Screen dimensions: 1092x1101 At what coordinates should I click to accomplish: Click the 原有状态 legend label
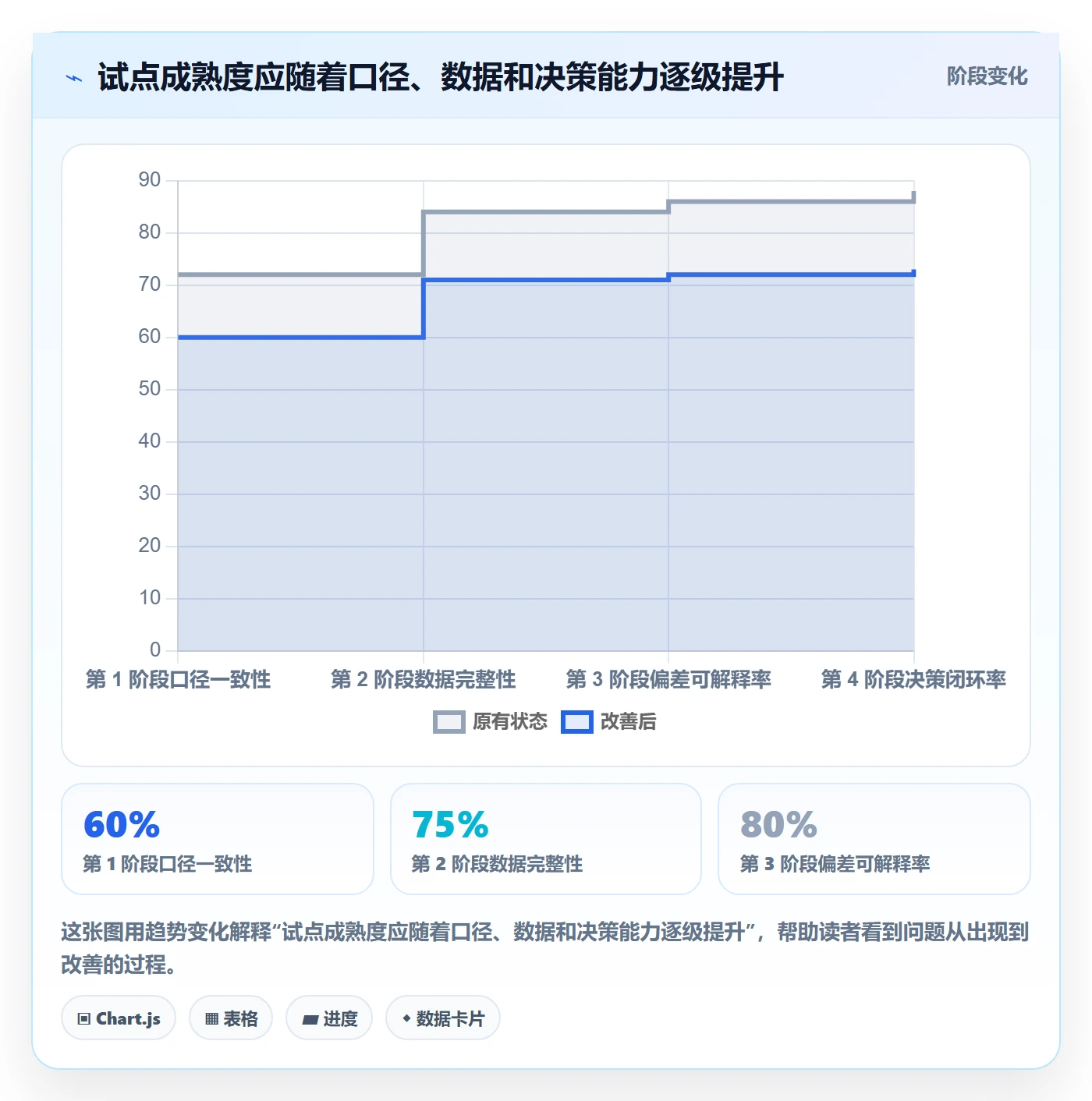pyautogui.click(x=510, y=722)
